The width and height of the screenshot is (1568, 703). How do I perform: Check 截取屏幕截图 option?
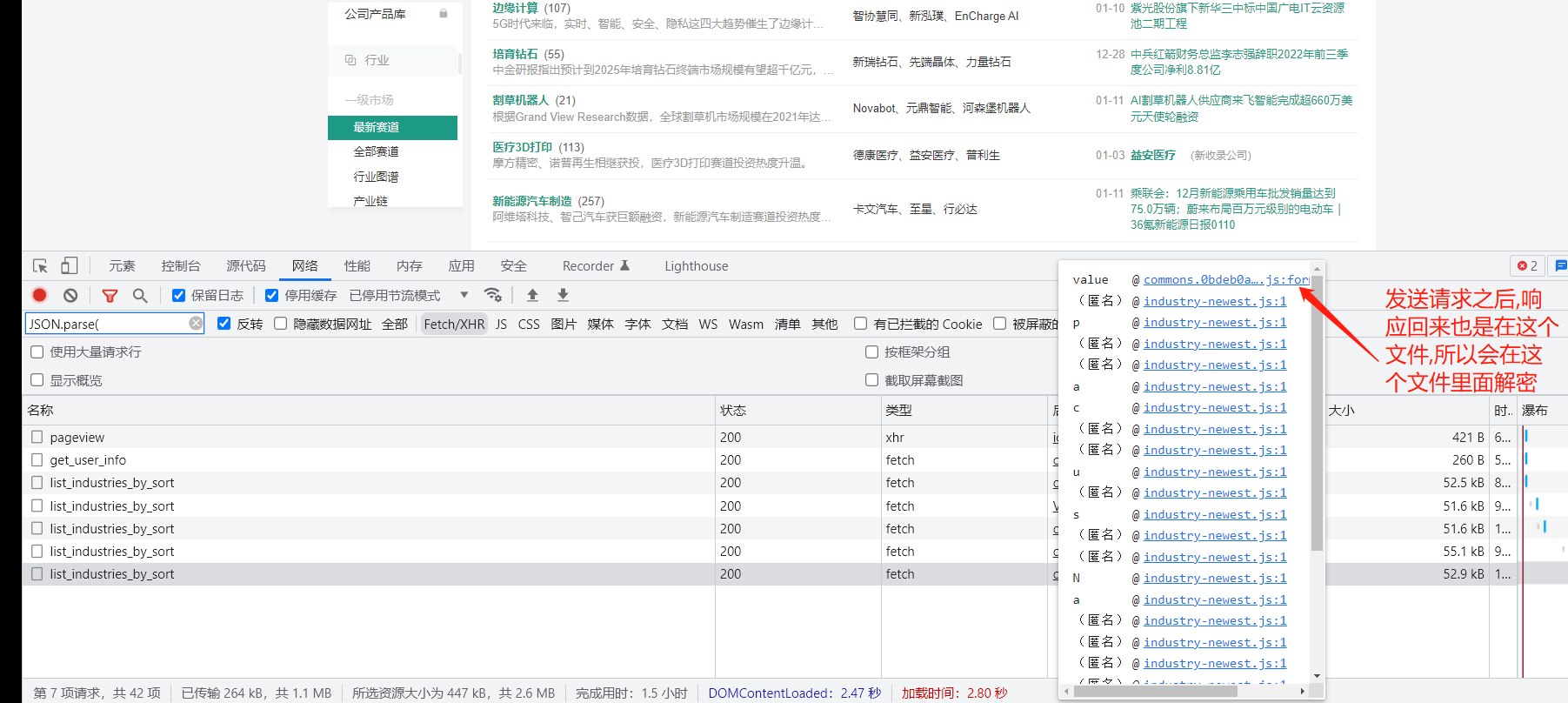(871, 380)
